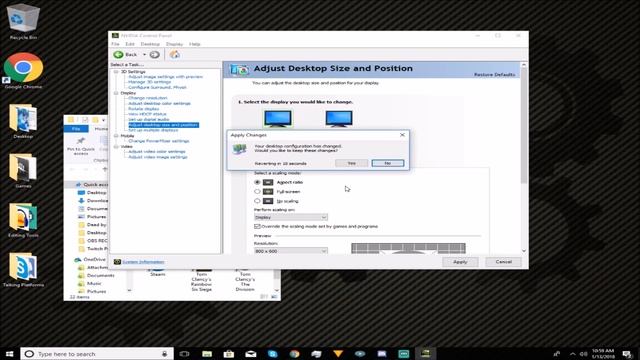640x360 pixels.
Task: Open NVIDIA Help menu
Action: point(195,44)
